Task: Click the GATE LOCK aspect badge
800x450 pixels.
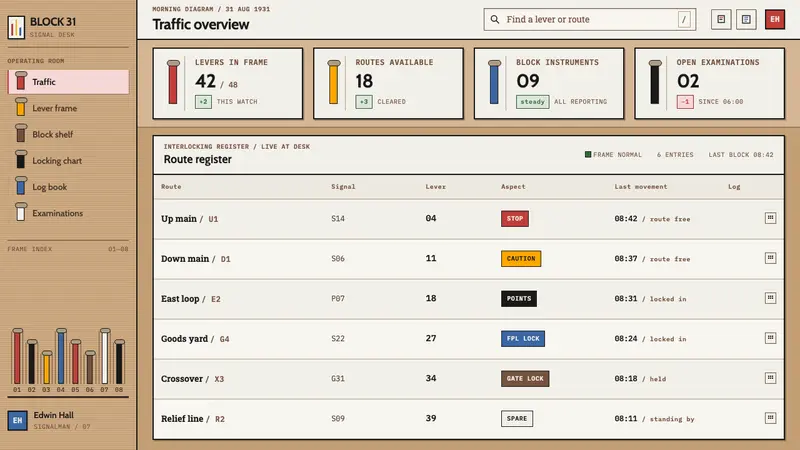Action: click(x=525, y=379)
